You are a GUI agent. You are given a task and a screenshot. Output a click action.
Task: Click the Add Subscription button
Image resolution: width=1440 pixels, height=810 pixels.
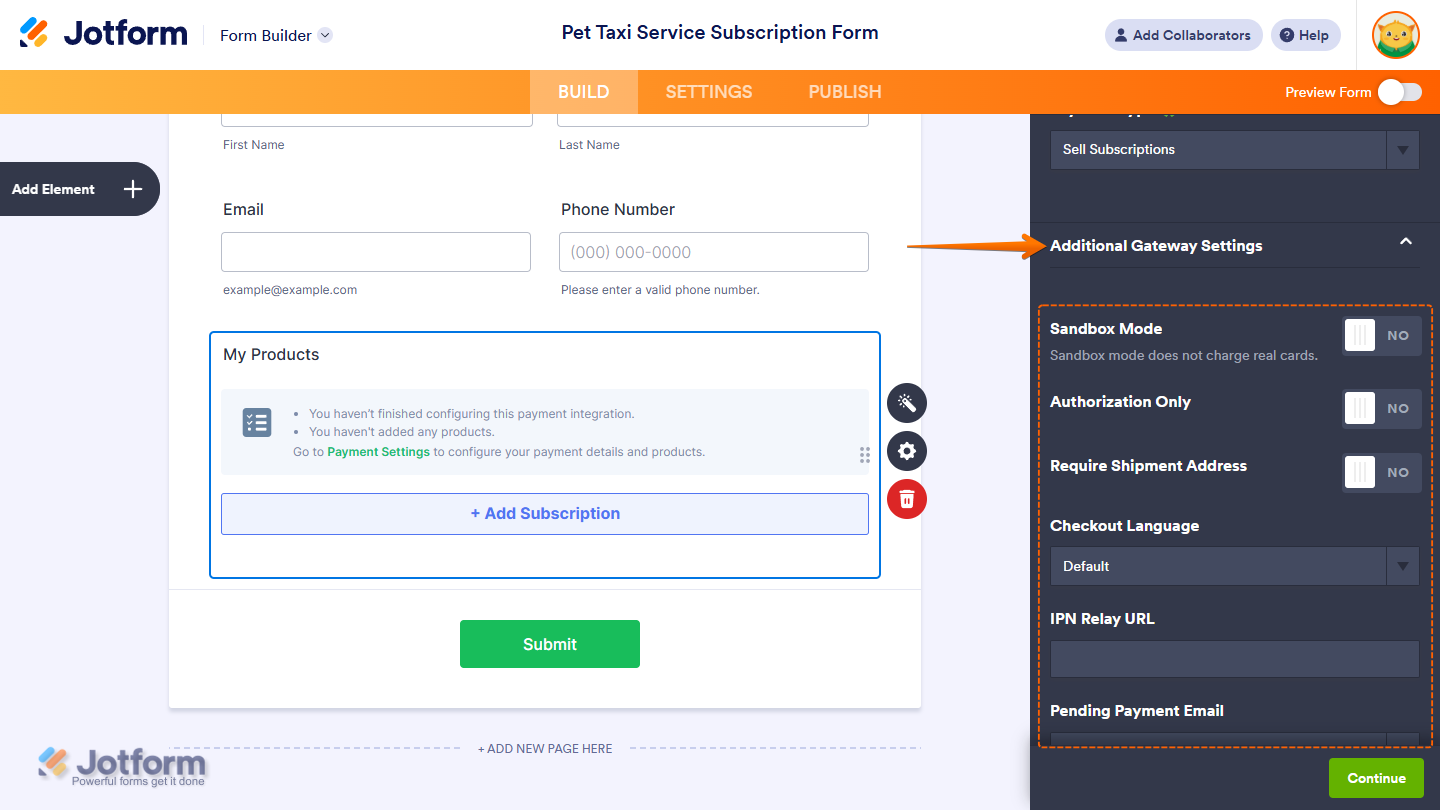click(x=545, y=513)
